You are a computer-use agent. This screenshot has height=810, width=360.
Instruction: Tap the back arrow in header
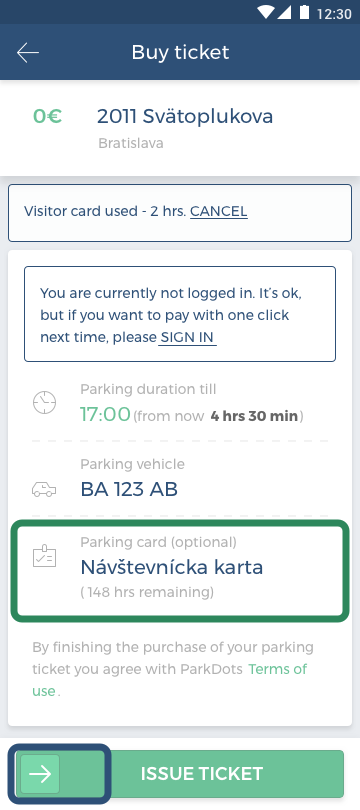(28, 53)
